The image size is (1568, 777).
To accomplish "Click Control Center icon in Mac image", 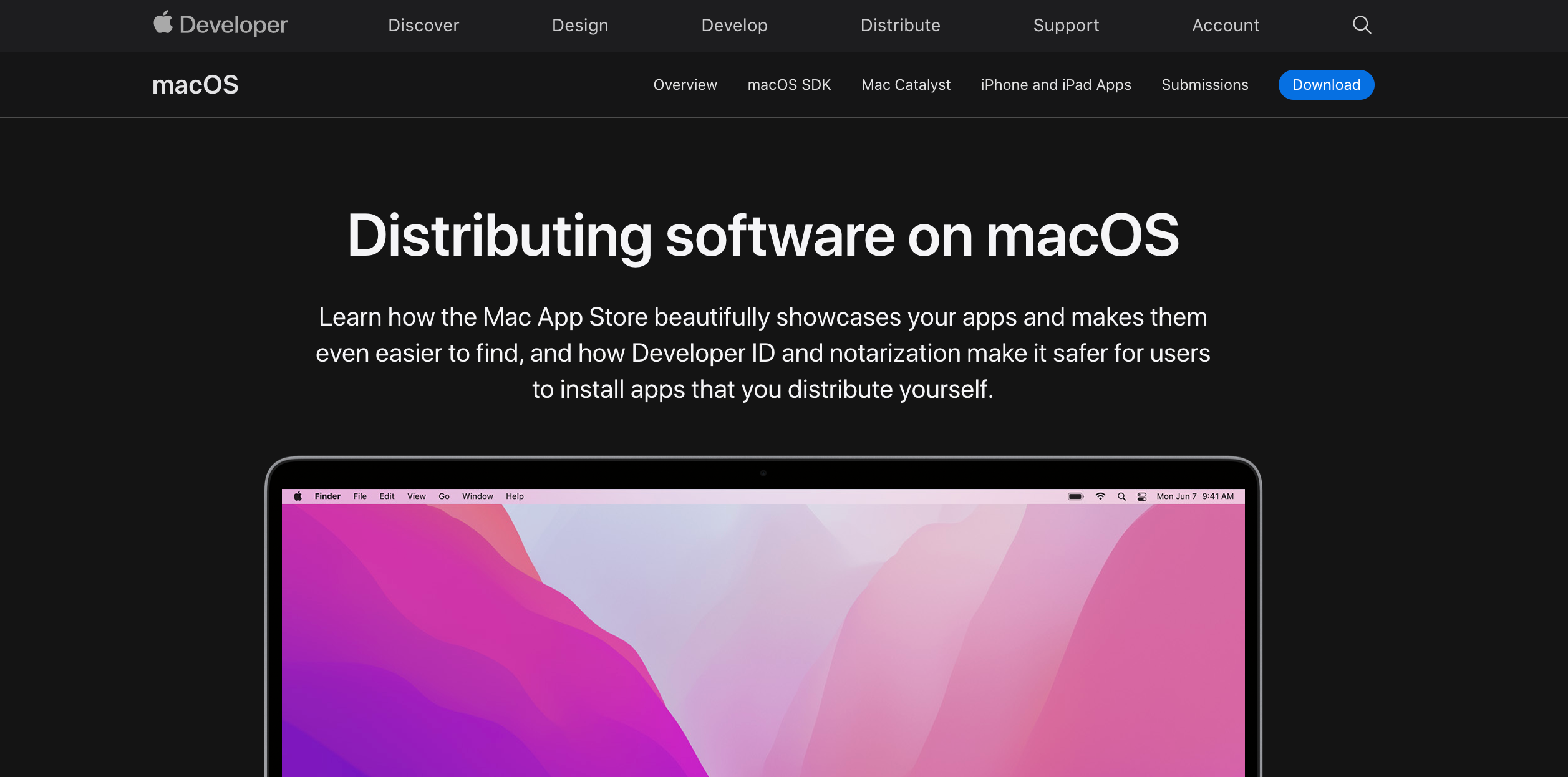I will [x=1142, y=496].
